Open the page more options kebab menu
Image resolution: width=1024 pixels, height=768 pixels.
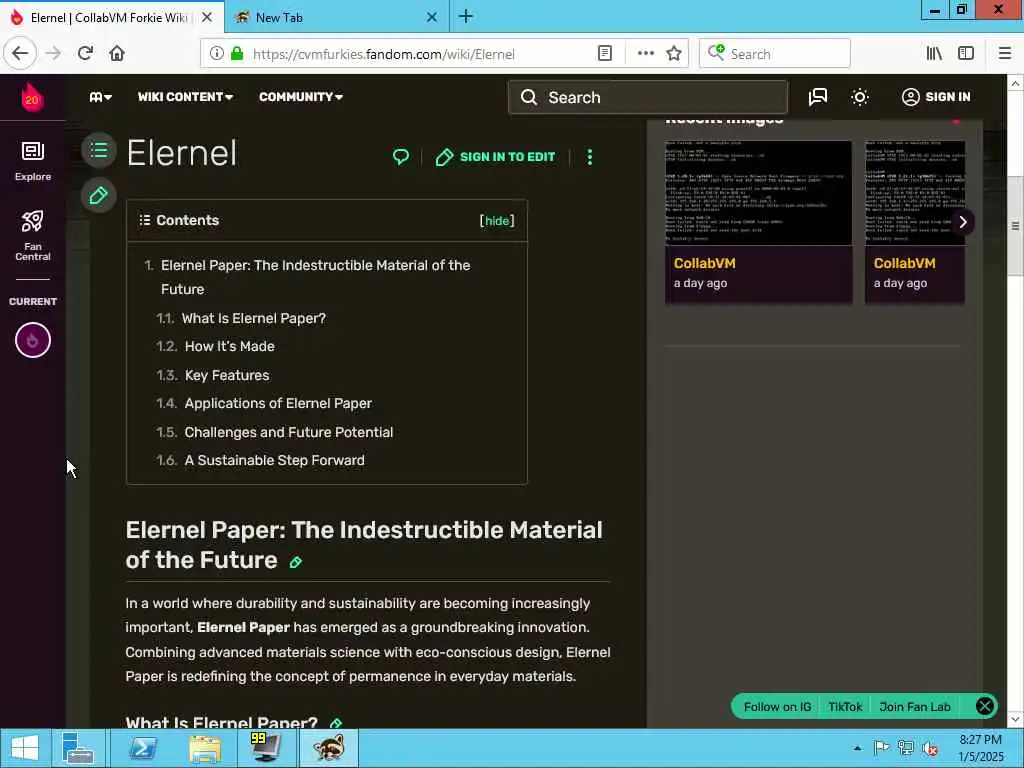590,157
